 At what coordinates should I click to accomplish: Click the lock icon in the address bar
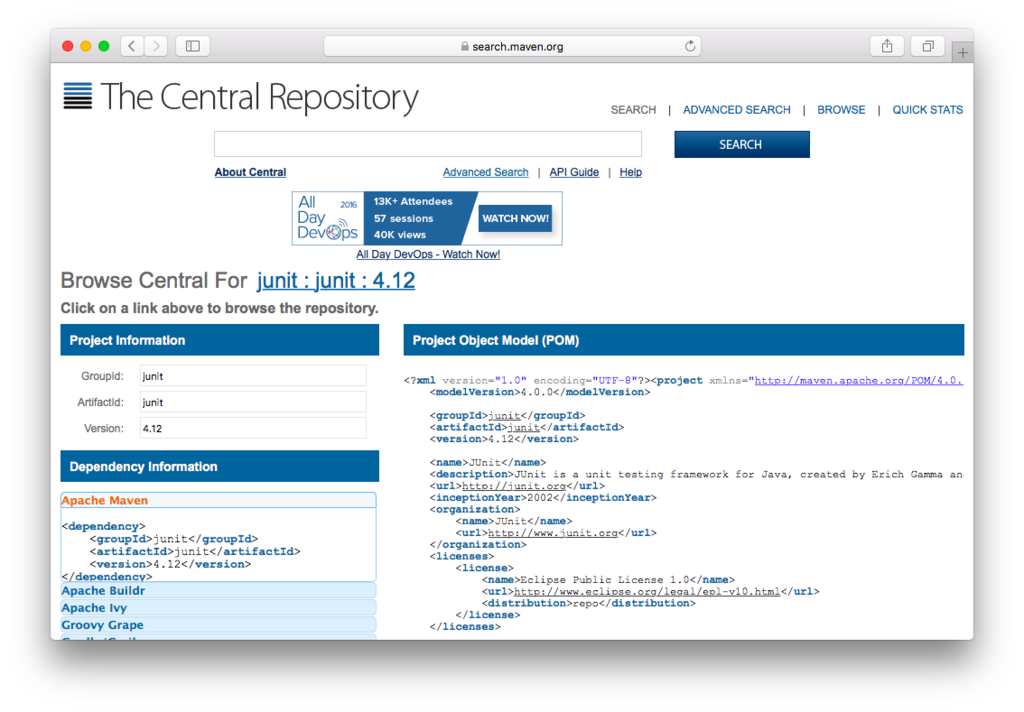[x=464, y=46]
